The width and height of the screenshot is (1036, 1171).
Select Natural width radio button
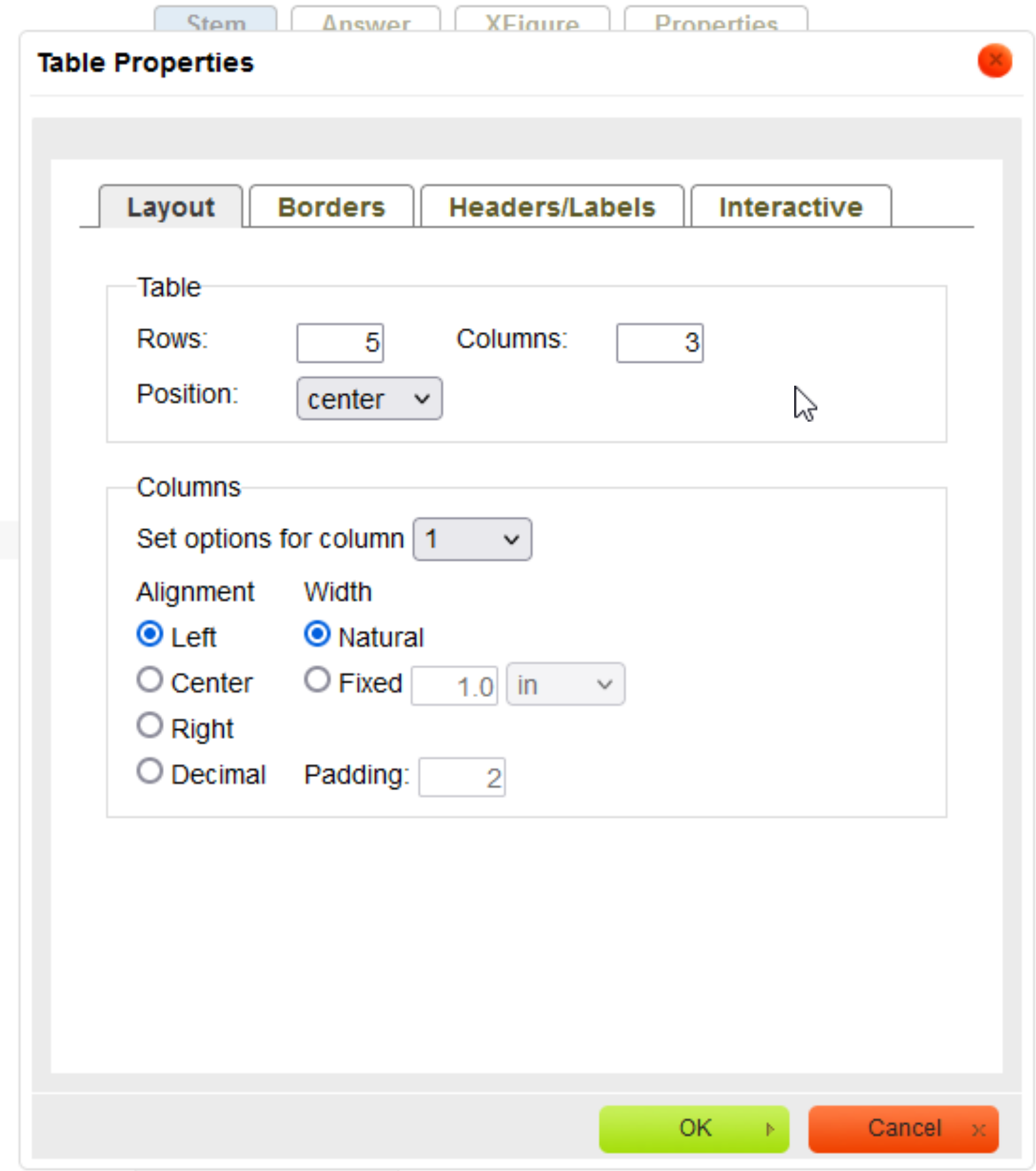pos(317,634)
